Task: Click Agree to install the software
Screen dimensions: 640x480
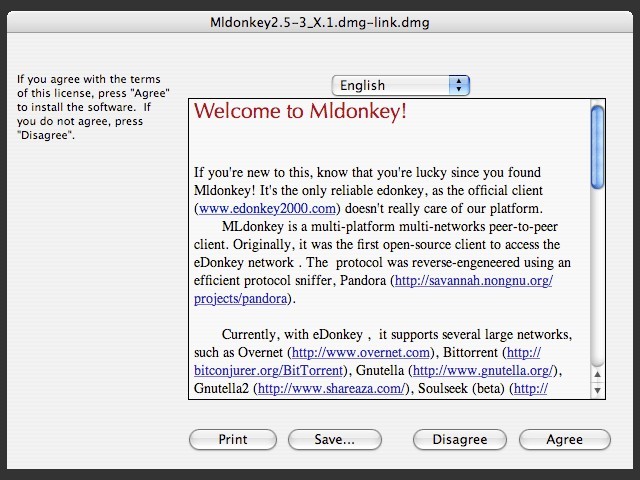Action: (565, 439)
